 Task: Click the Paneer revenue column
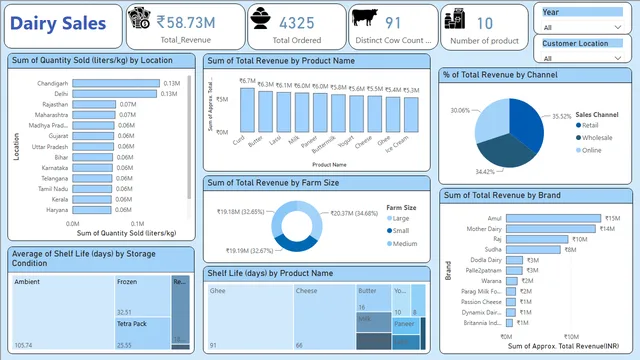tap(320, 112)
